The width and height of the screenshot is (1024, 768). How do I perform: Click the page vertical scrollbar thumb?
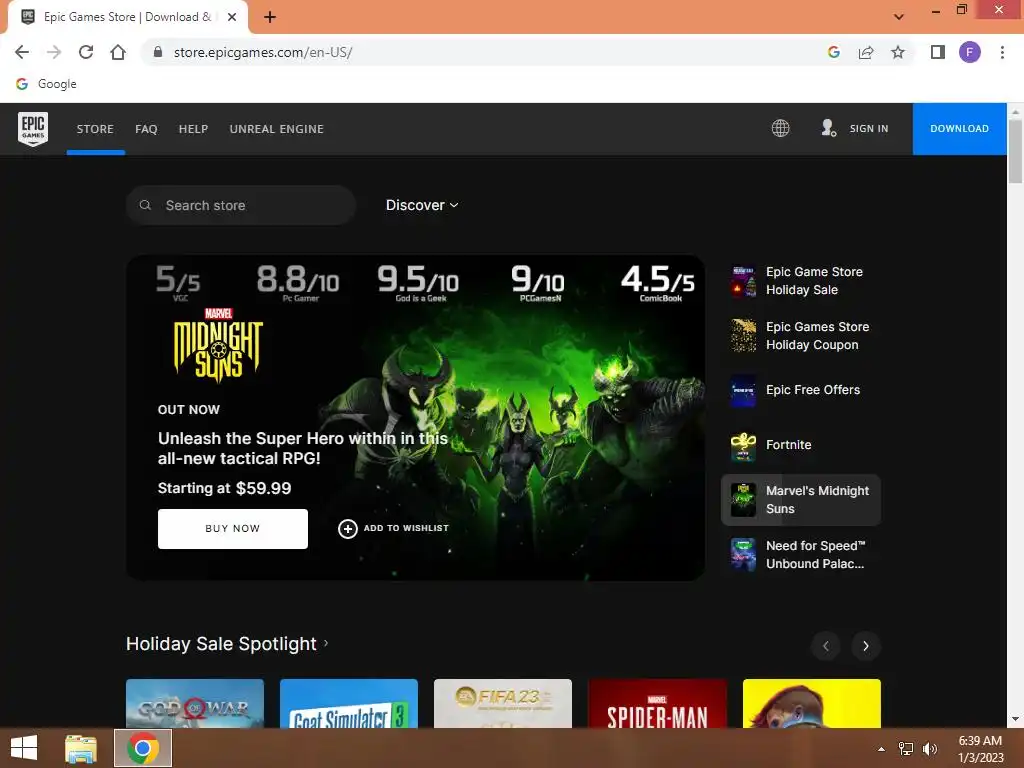coord(1015,152)
